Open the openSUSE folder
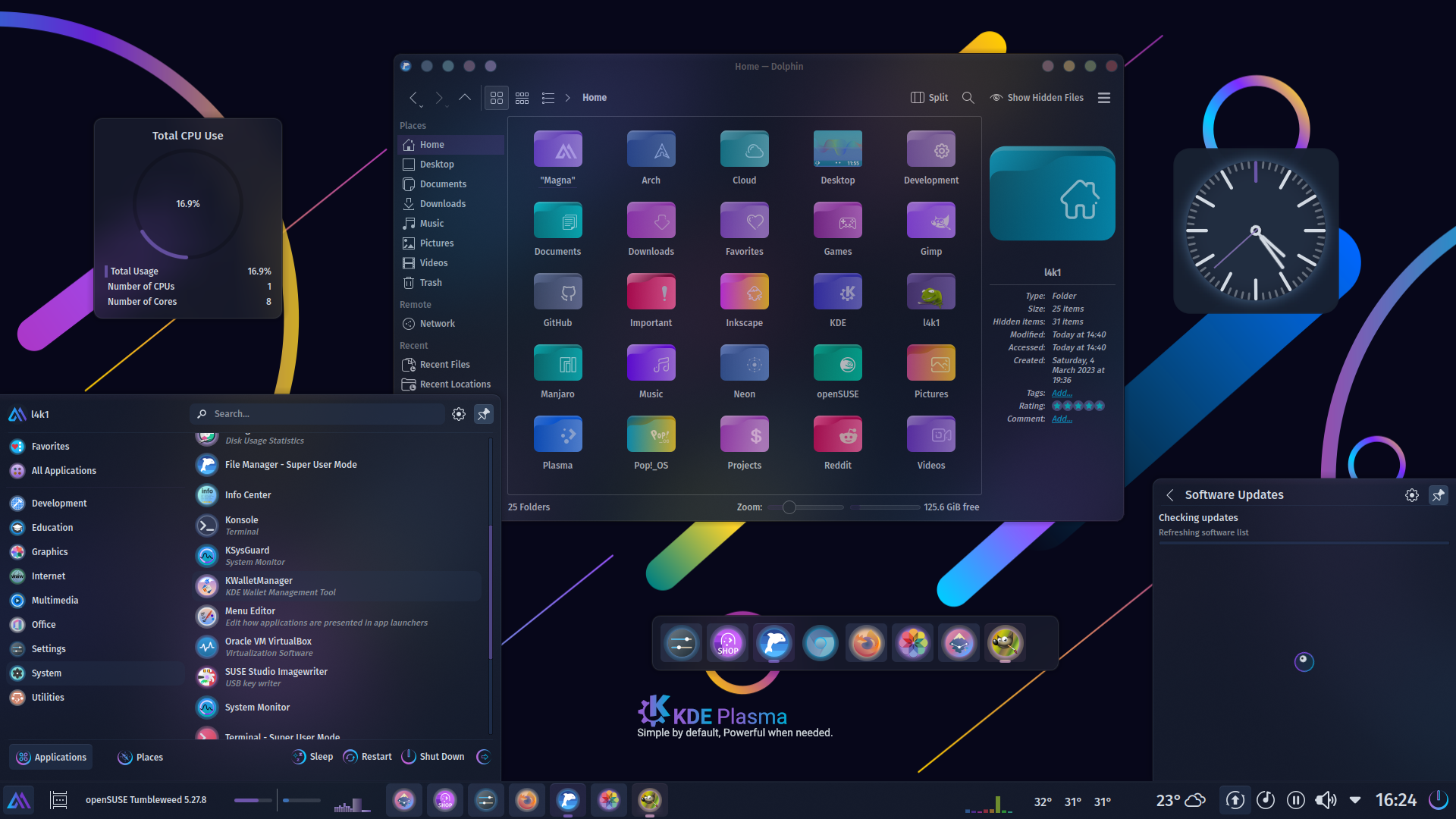 (x=837, y=372)
